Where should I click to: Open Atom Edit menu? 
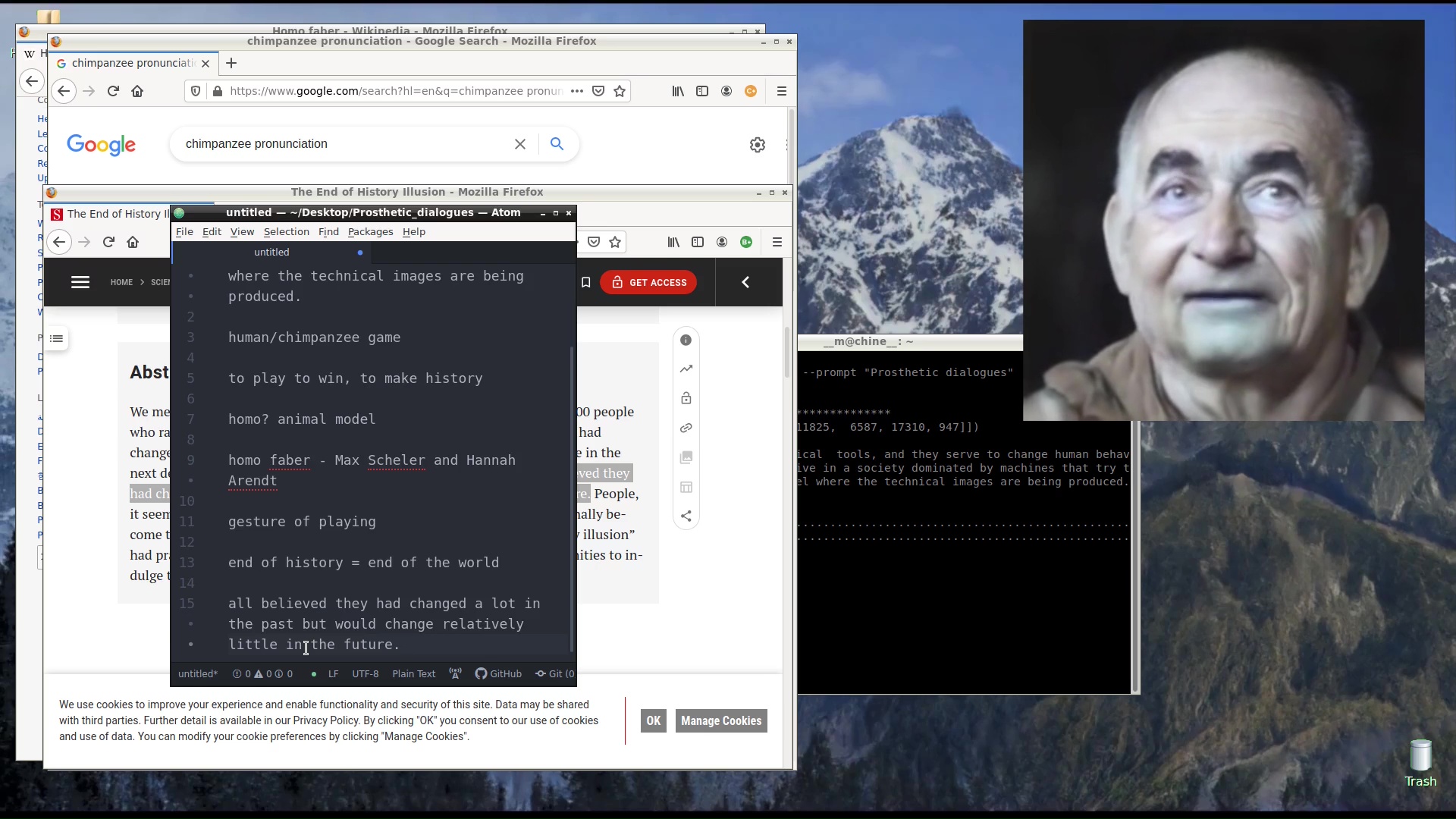[212, 232]
